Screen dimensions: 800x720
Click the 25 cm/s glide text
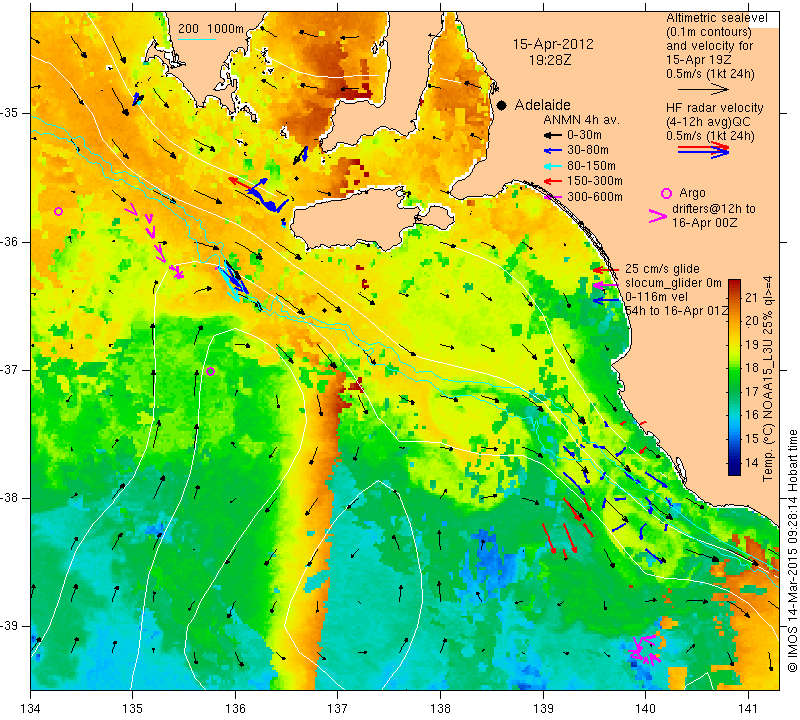[x=662, y=269]
